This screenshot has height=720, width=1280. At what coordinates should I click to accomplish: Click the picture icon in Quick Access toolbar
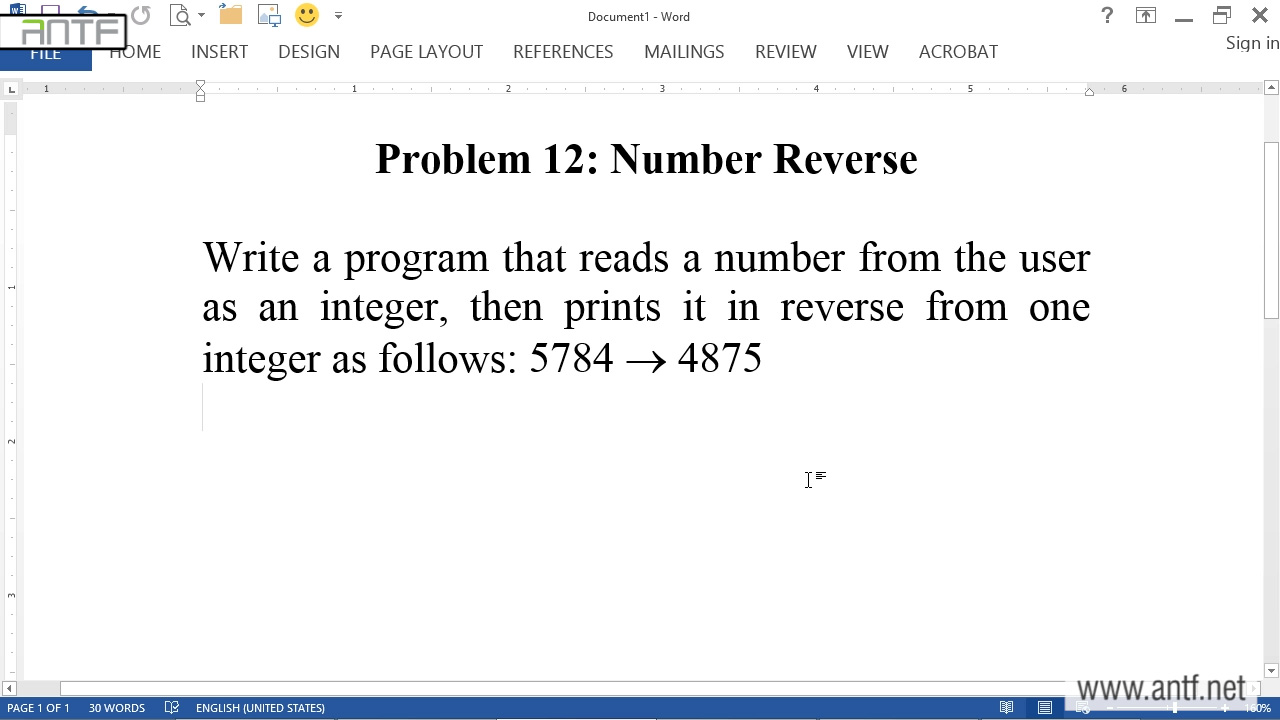click(x=269, y=15)
